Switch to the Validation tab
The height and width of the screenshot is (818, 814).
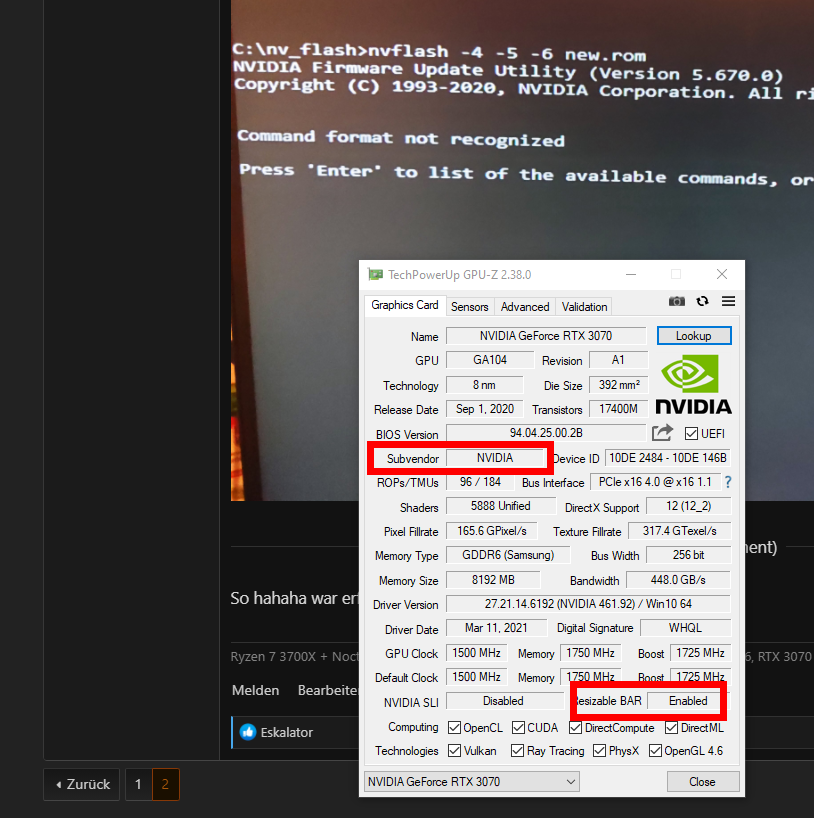pos(584,307)
